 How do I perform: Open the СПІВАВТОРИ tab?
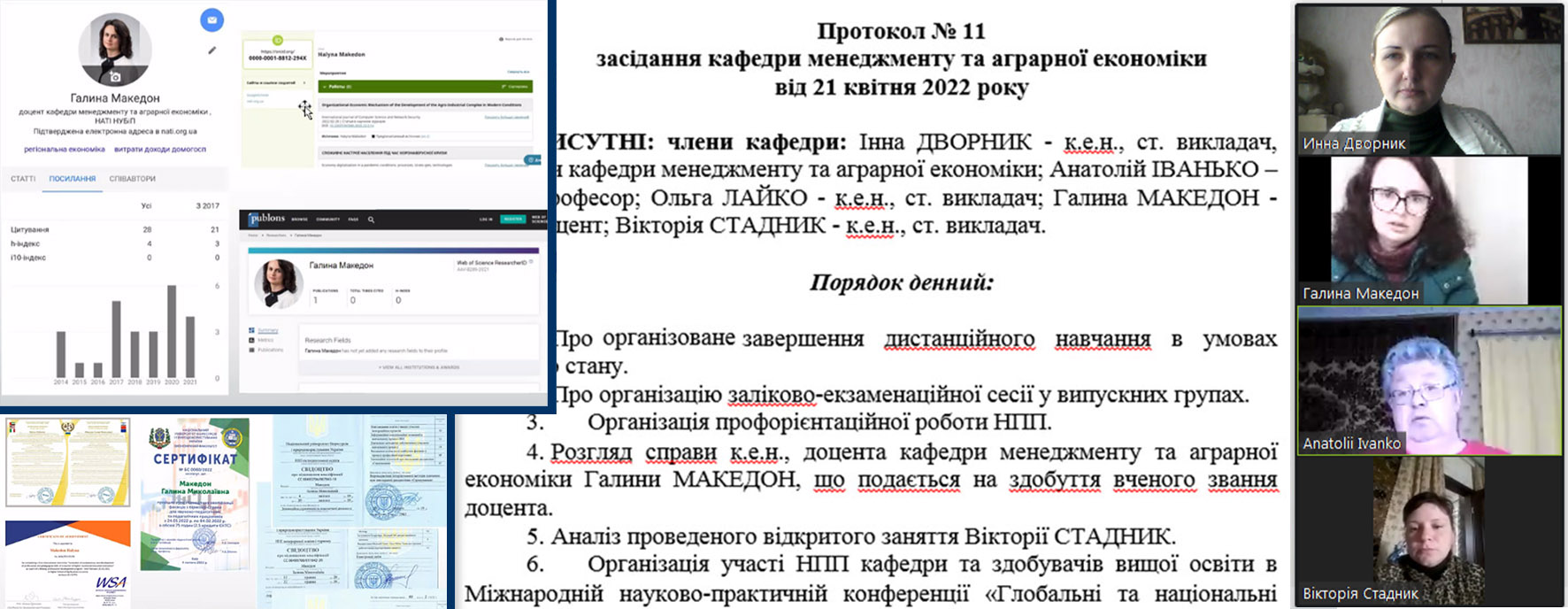click(x=132, y=179)
